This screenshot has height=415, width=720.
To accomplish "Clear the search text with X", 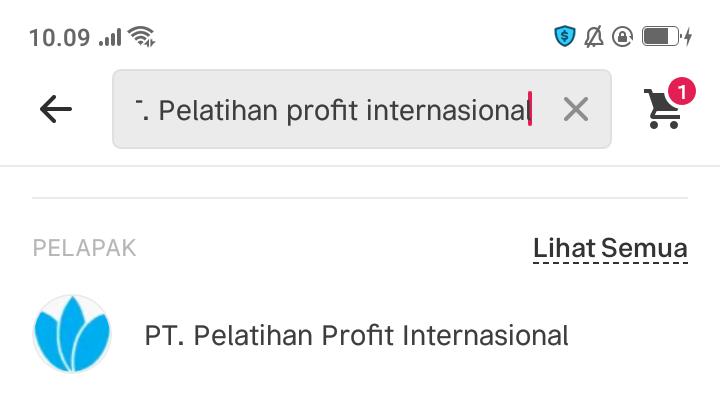I will pos(575,109).
